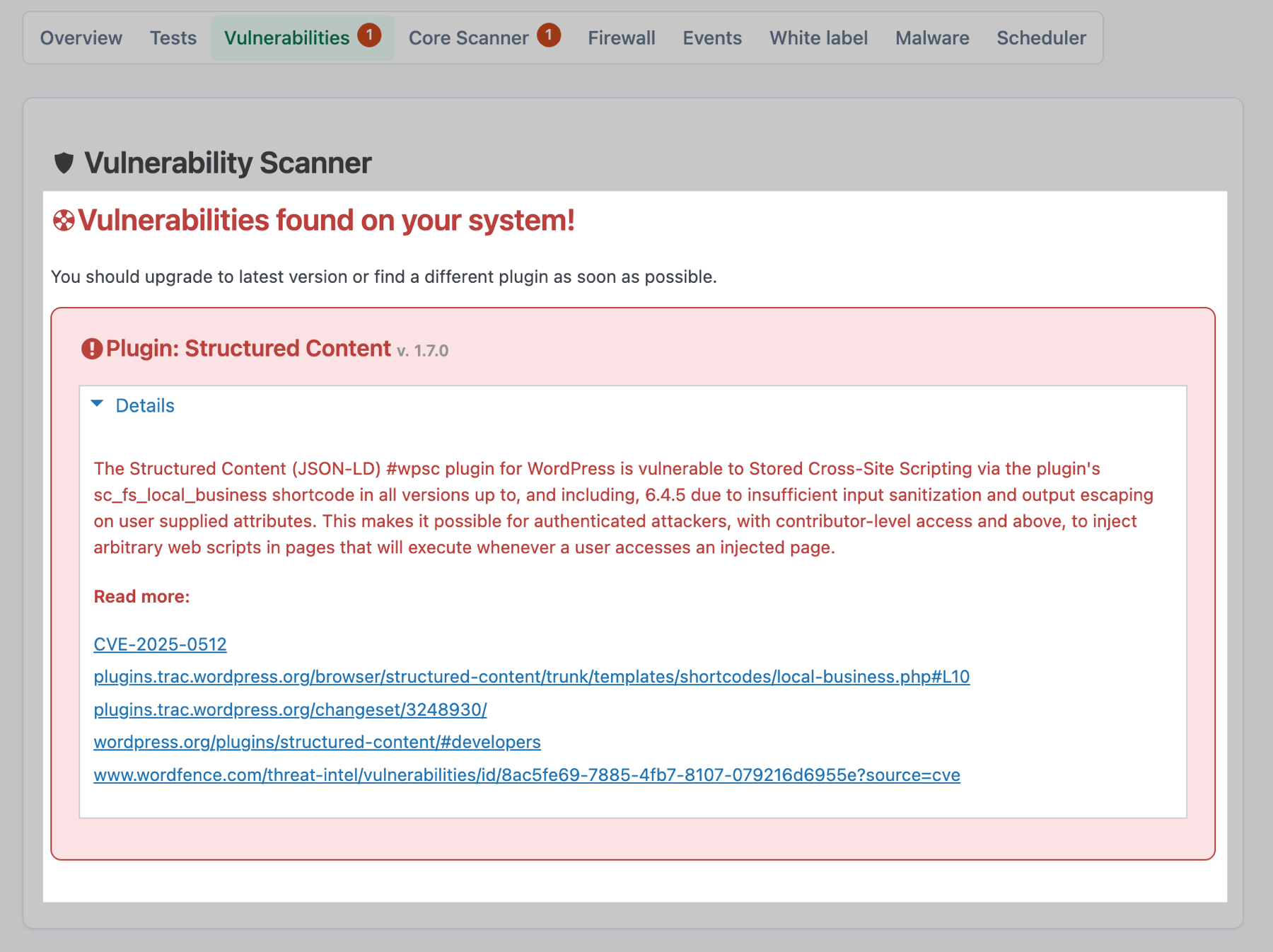Click the biohazard icon in the warning heading
Screen dimensions: 1273x952
tap(64, 220)
